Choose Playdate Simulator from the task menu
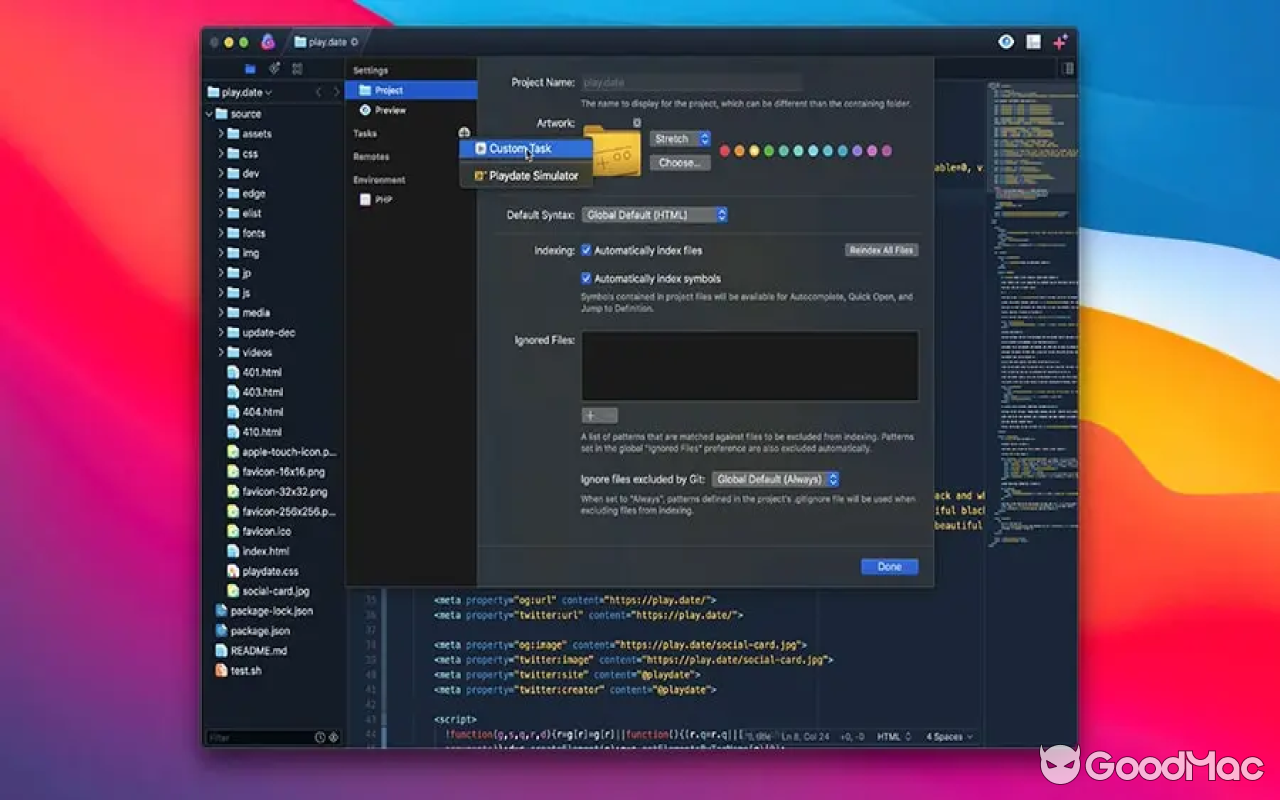This screenshot has width=1280, height=800. pyautogui.click(x=531, y=175)
